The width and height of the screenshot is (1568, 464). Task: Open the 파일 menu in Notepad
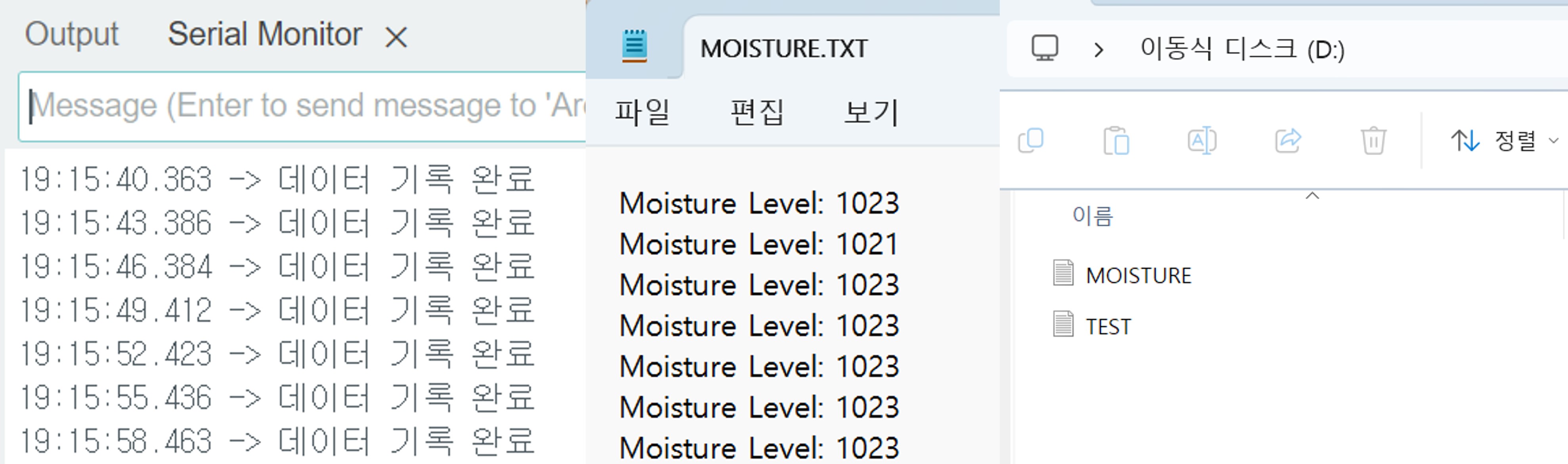[x=642, y=112]
